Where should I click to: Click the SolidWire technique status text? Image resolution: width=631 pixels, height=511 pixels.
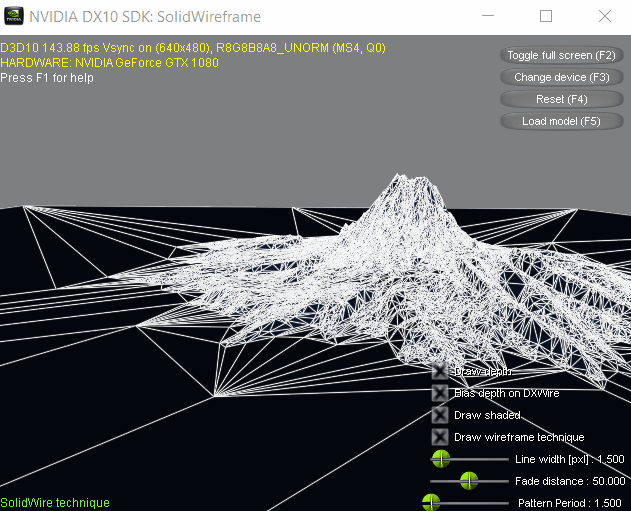pyautogui.click(x=55, y=503)
